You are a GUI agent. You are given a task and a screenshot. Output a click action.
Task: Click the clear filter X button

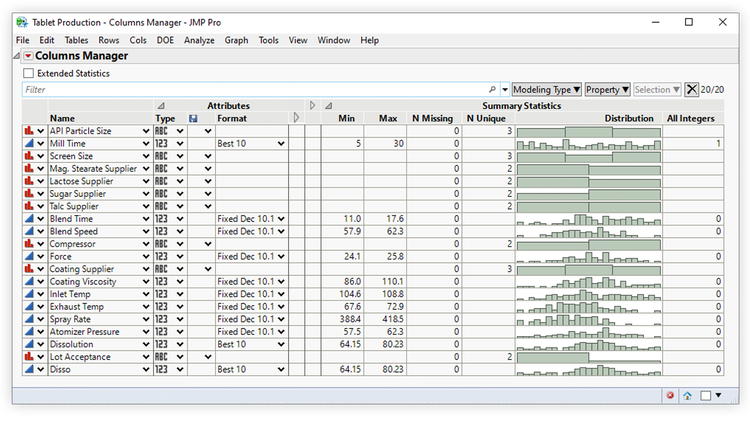click(x=691, y=90)
